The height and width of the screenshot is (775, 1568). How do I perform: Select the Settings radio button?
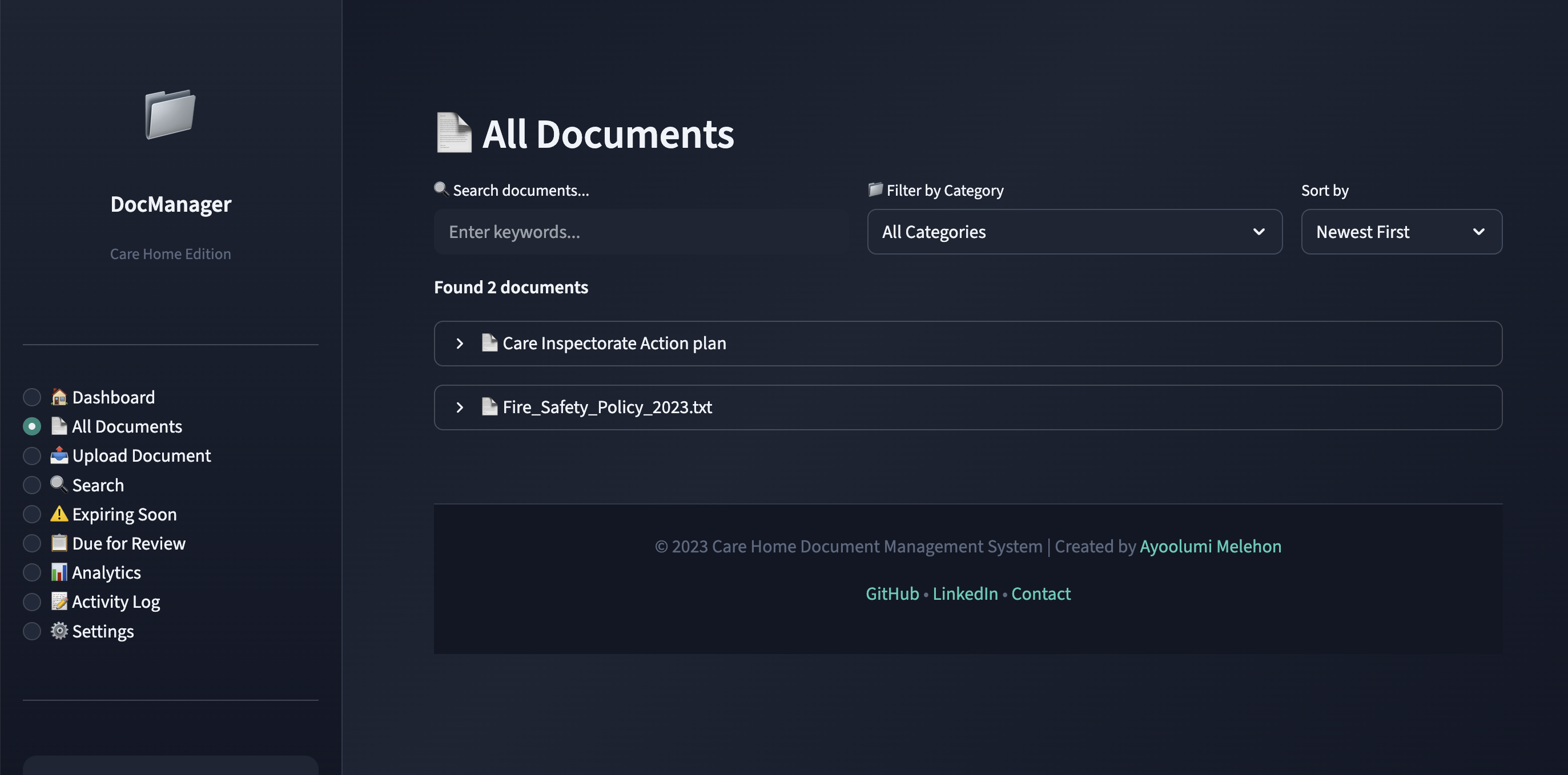tap(31, 631)
